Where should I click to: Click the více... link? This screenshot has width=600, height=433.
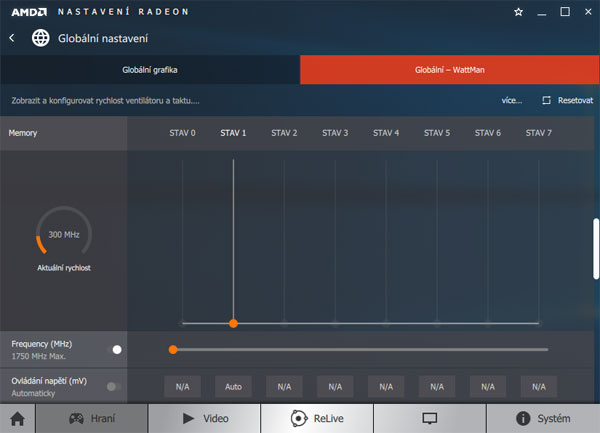512,100
